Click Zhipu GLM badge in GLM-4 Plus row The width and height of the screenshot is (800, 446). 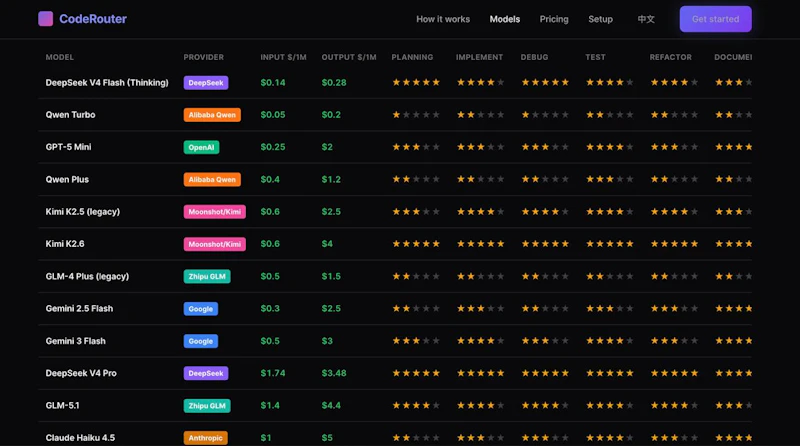click(207, 277)
